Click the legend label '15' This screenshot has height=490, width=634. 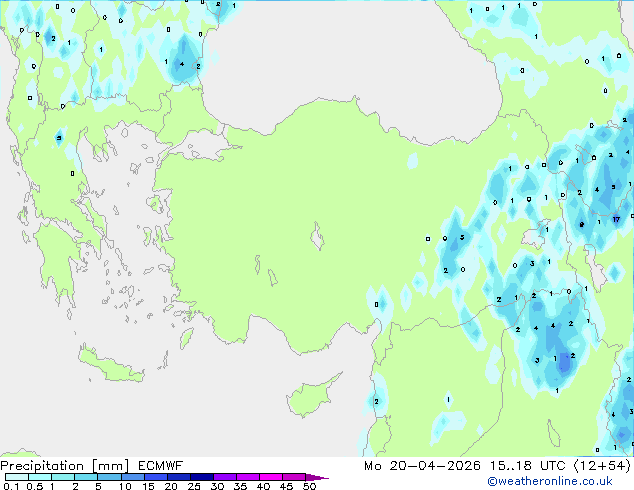[x=148, y=486]
